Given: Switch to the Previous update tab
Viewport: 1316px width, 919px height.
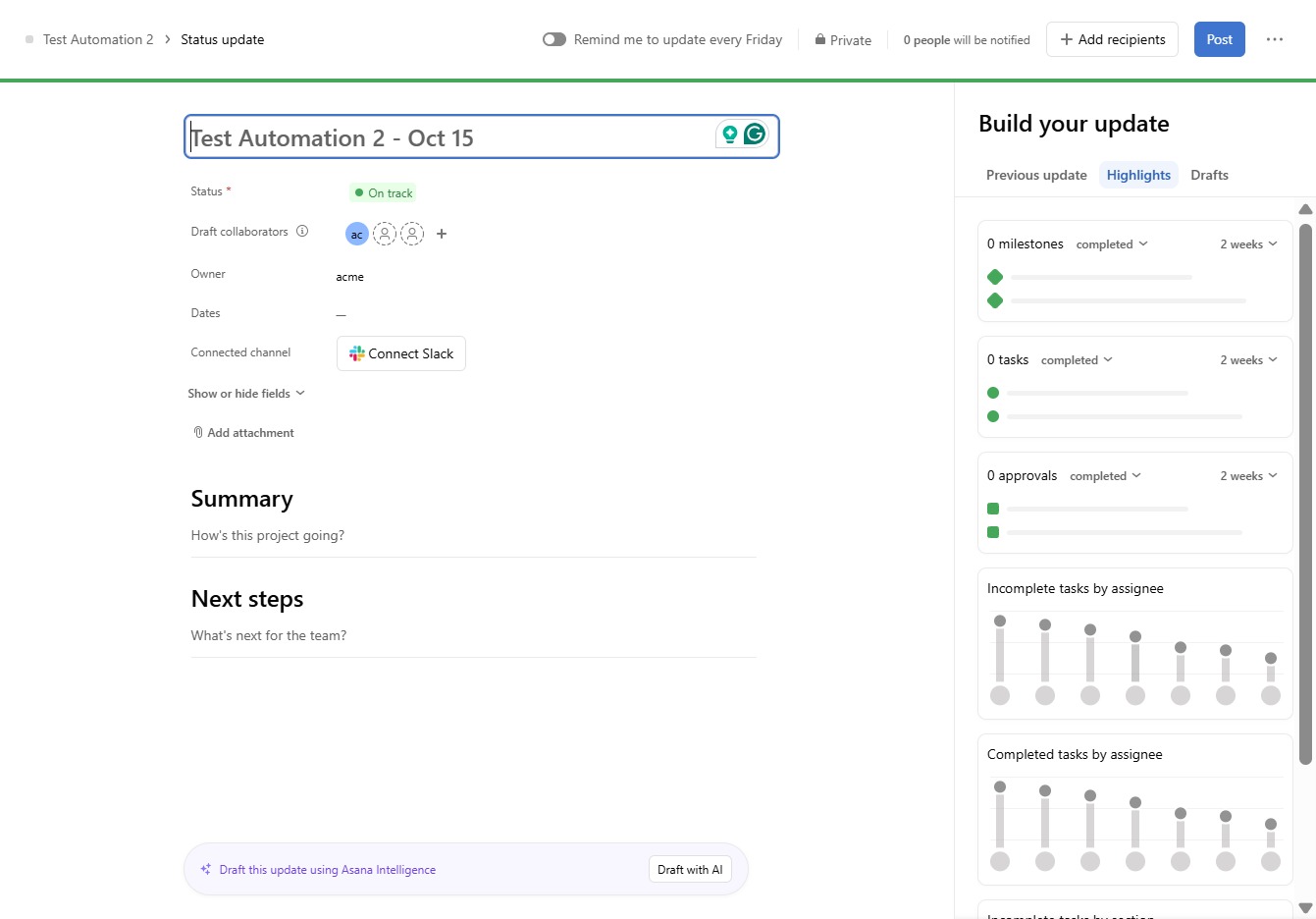Looking at the screenshot, I should (x=1036, y=175).
